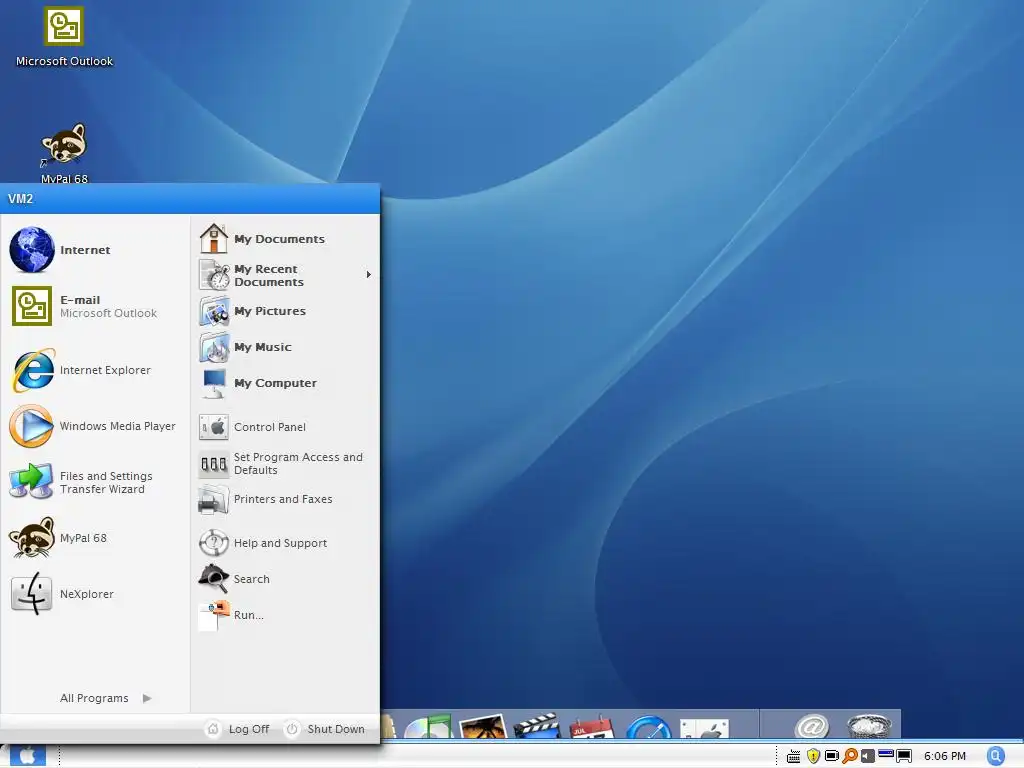Open System Preferences Apple dock icon
Screen dimensions: 1024x768
point(704,729)
